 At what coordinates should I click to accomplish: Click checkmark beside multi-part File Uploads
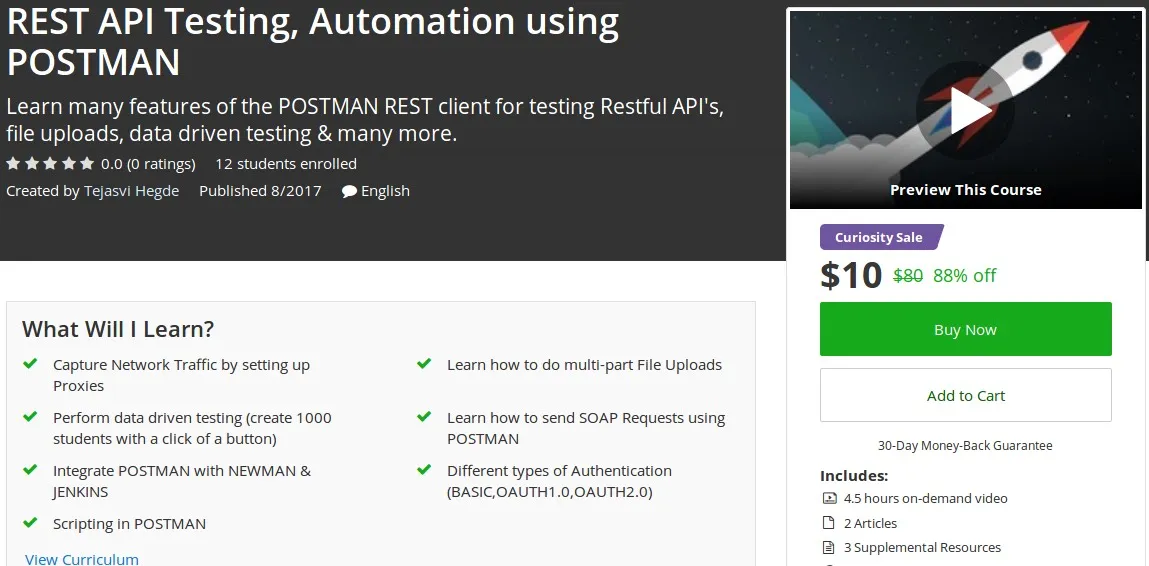(424, 364)
